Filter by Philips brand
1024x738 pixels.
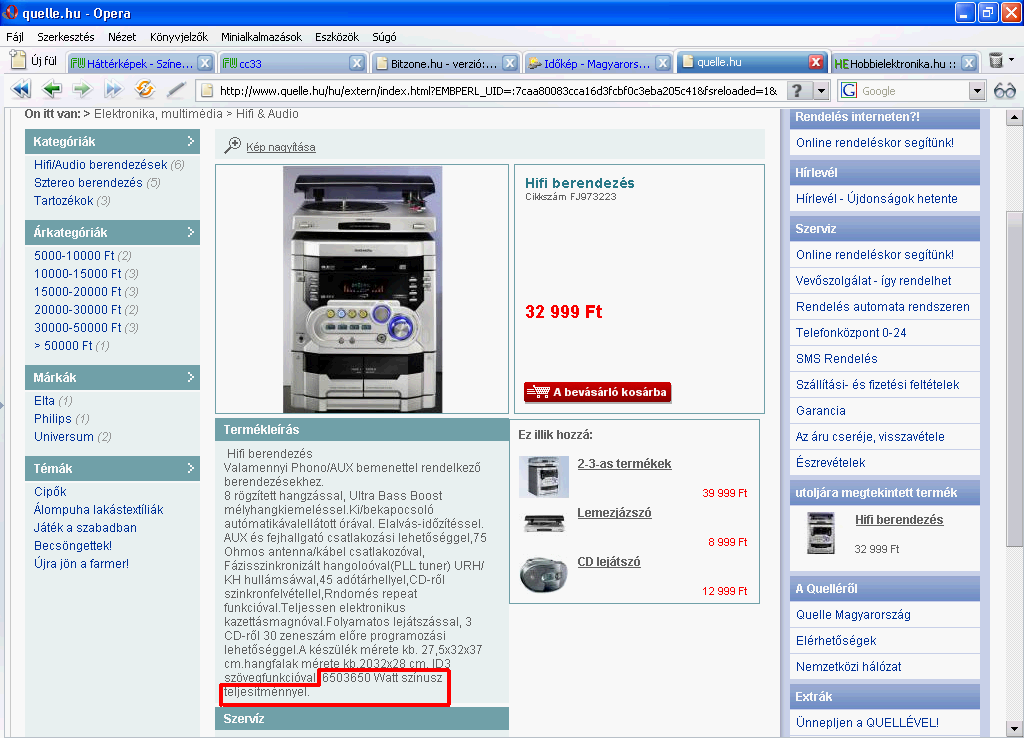(53, 419)
